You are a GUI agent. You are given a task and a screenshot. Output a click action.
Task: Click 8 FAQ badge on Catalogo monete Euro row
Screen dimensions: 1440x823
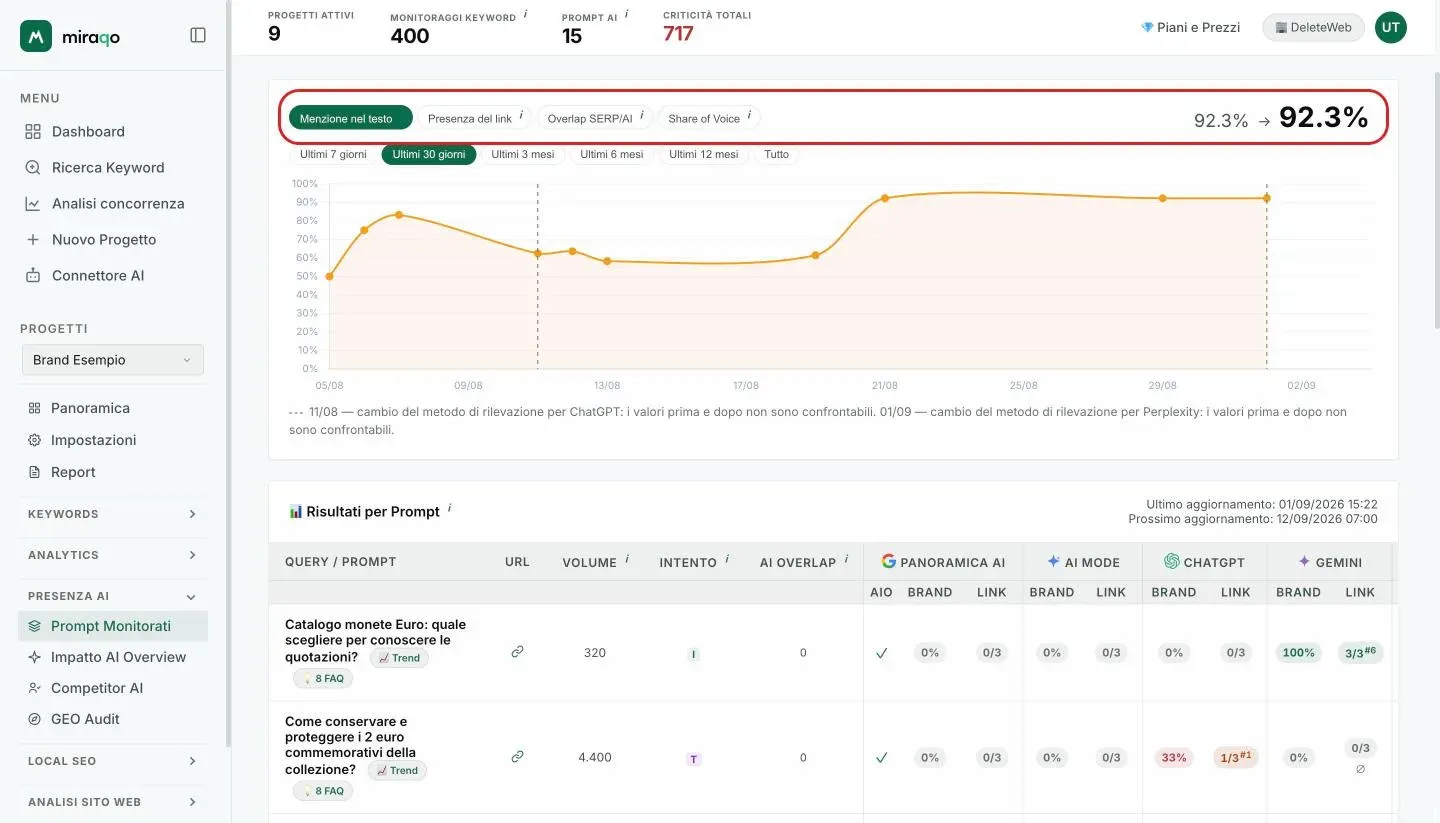tap(322, 678)
